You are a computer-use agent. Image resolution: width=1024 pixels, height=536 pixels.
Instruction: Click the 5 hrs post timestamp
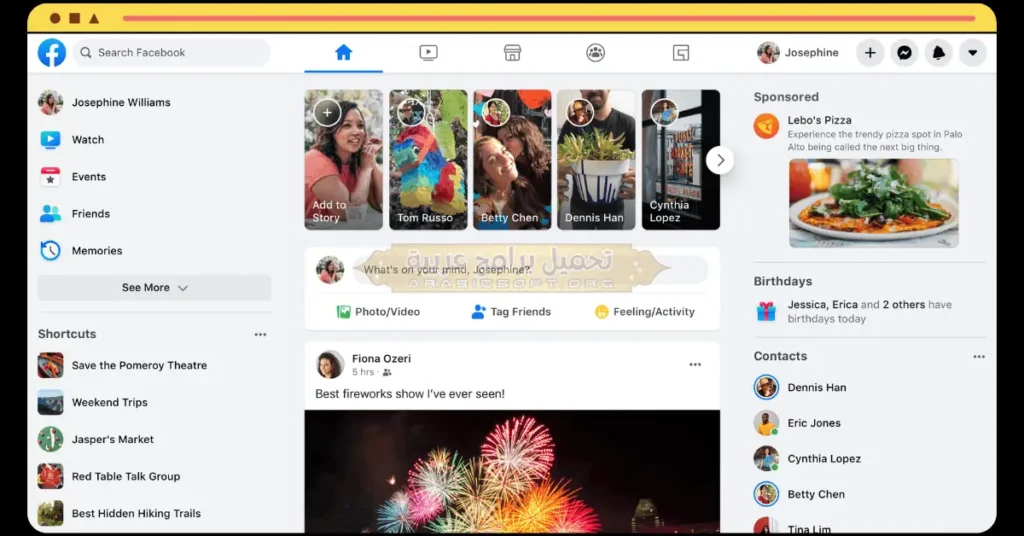363,372
